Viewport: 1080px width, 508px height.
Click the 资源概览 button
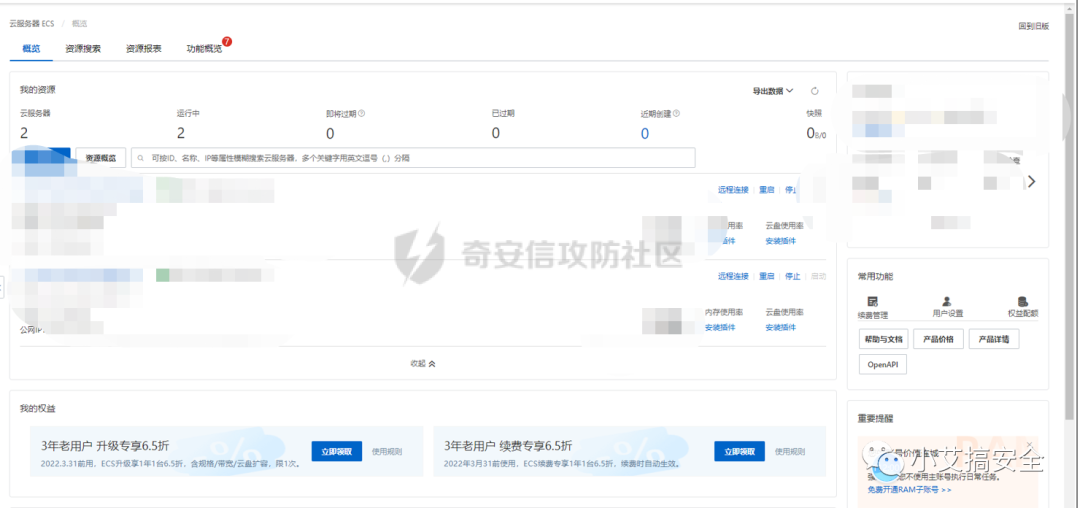(101, 158)
